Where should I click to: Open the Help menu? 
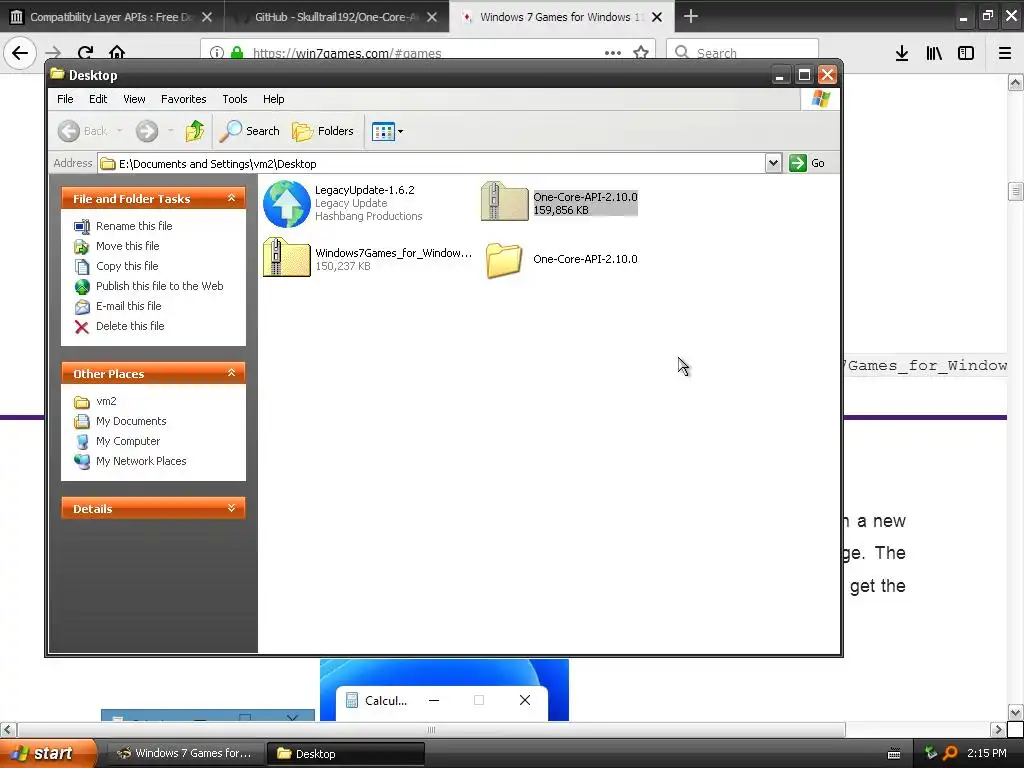pos(274,99)
